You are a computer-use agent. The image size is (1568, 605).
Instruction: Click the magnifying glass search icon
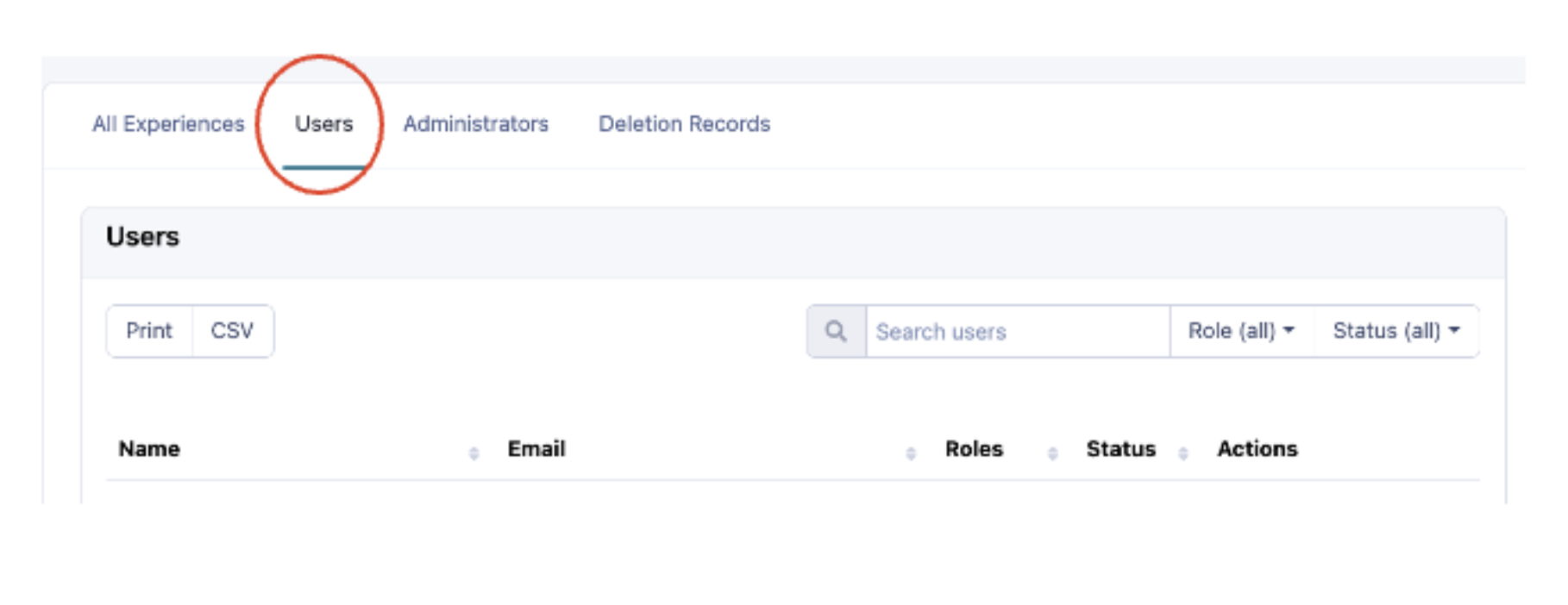click(836, 331)
